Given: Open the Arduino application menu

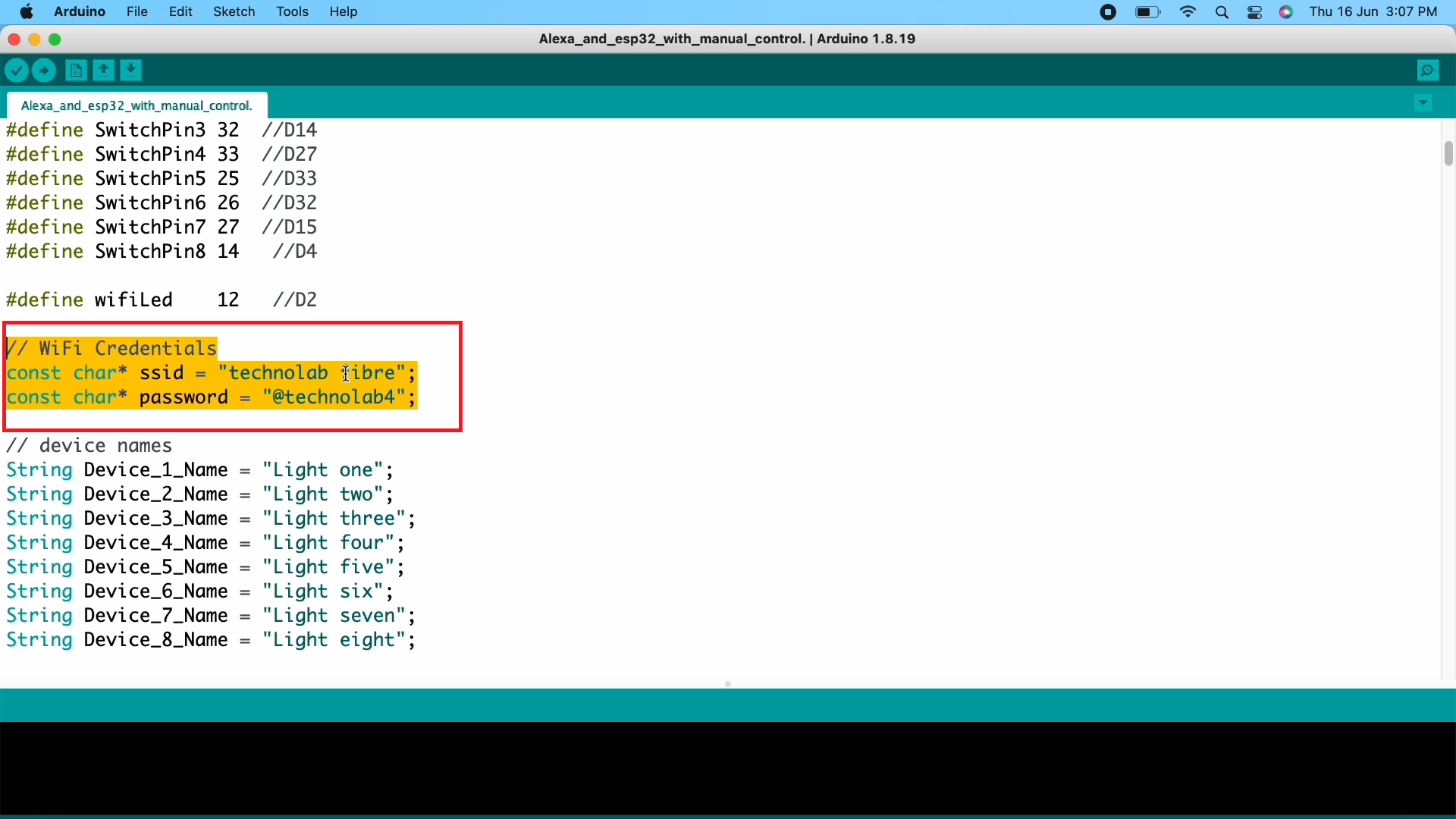Looking at the screenshot, I should (x=80, y=11).
